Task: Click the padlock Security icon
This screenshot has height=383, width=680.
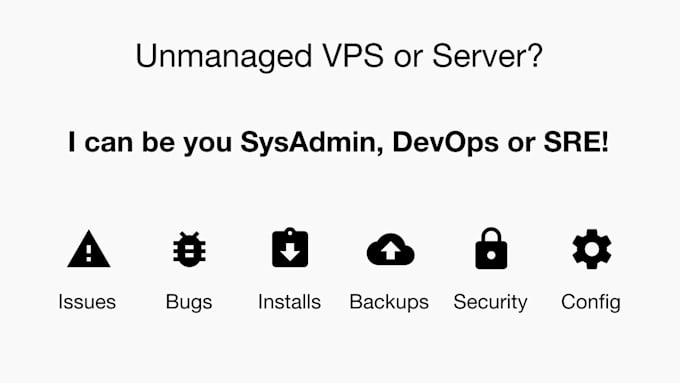Action: [x=491, y=249]
